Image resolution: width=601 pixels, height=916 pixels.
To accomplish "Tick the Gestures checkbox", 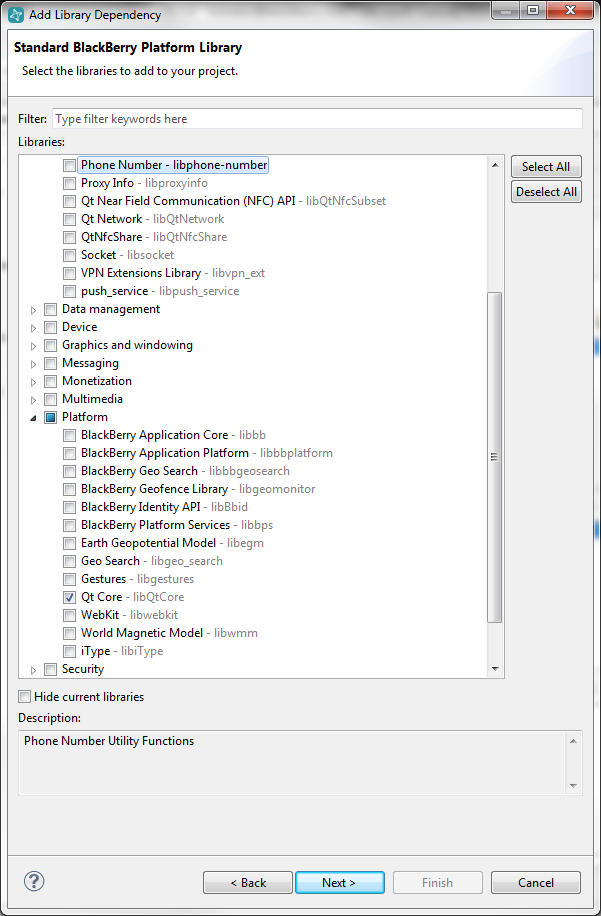I will [x=70, y=580].
